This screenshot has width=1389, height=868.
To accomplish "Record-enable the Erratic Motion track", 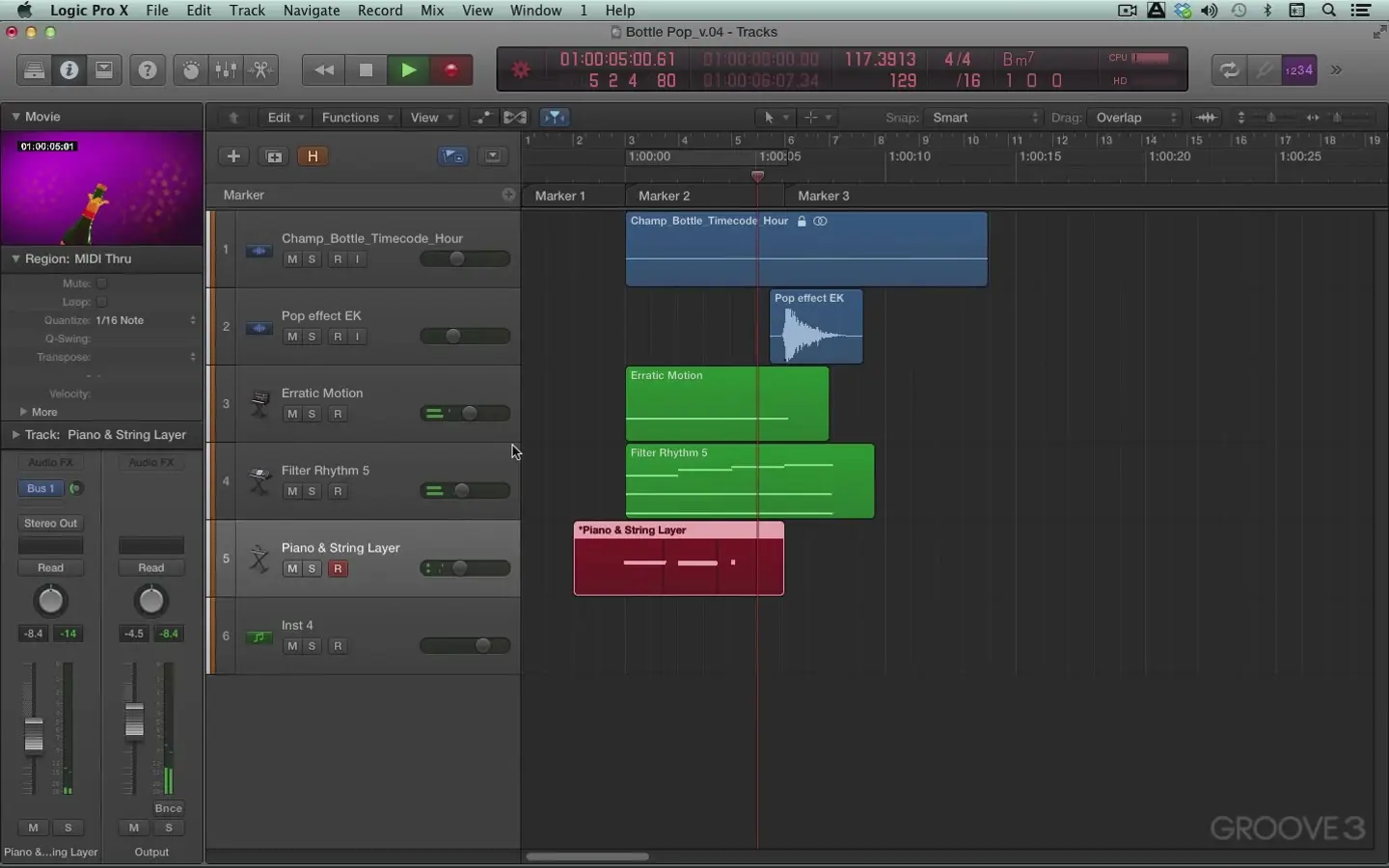I will tap(338, 414).
